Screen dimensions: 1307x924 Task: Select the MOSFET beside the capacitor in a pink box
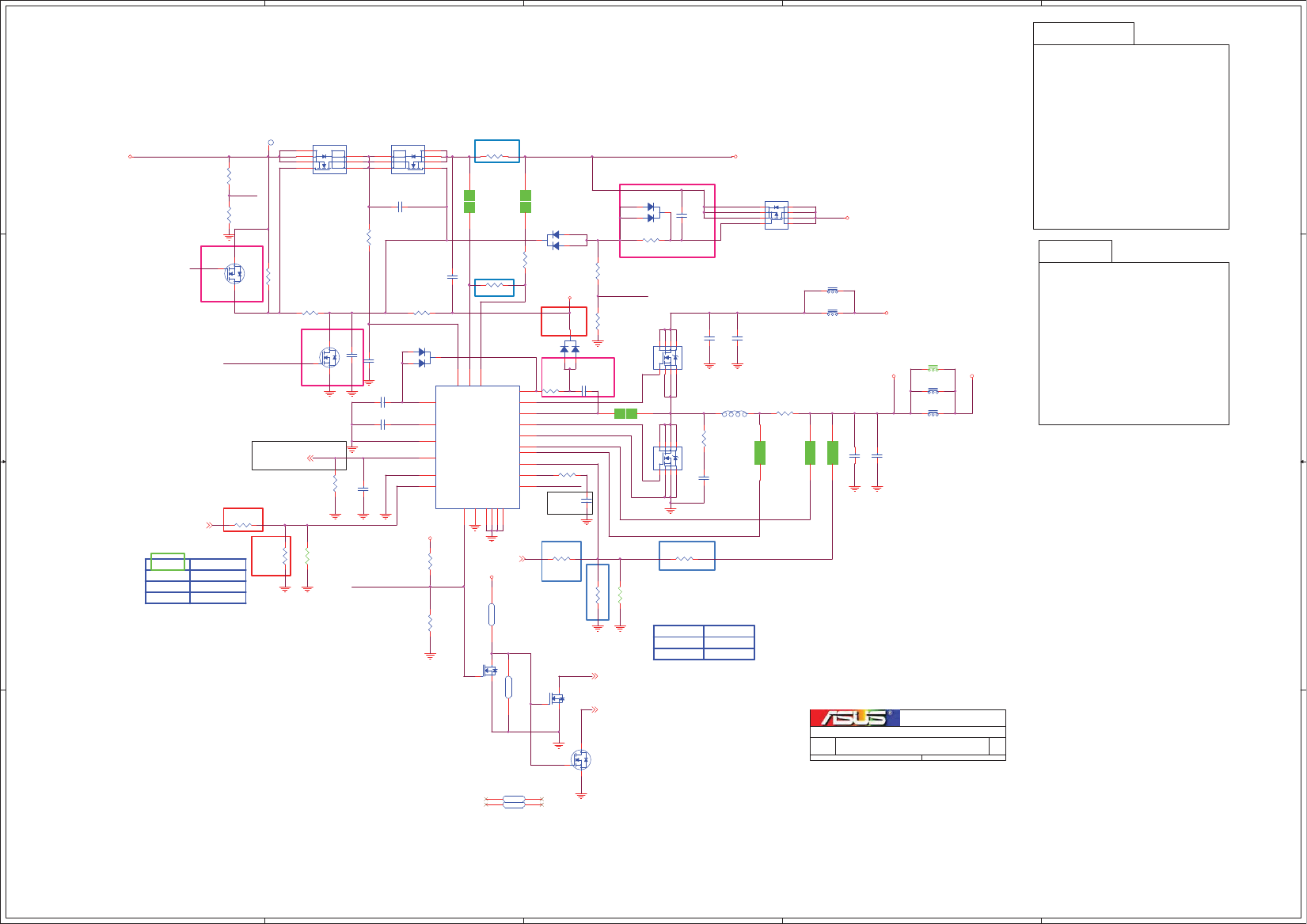[329, 358]
